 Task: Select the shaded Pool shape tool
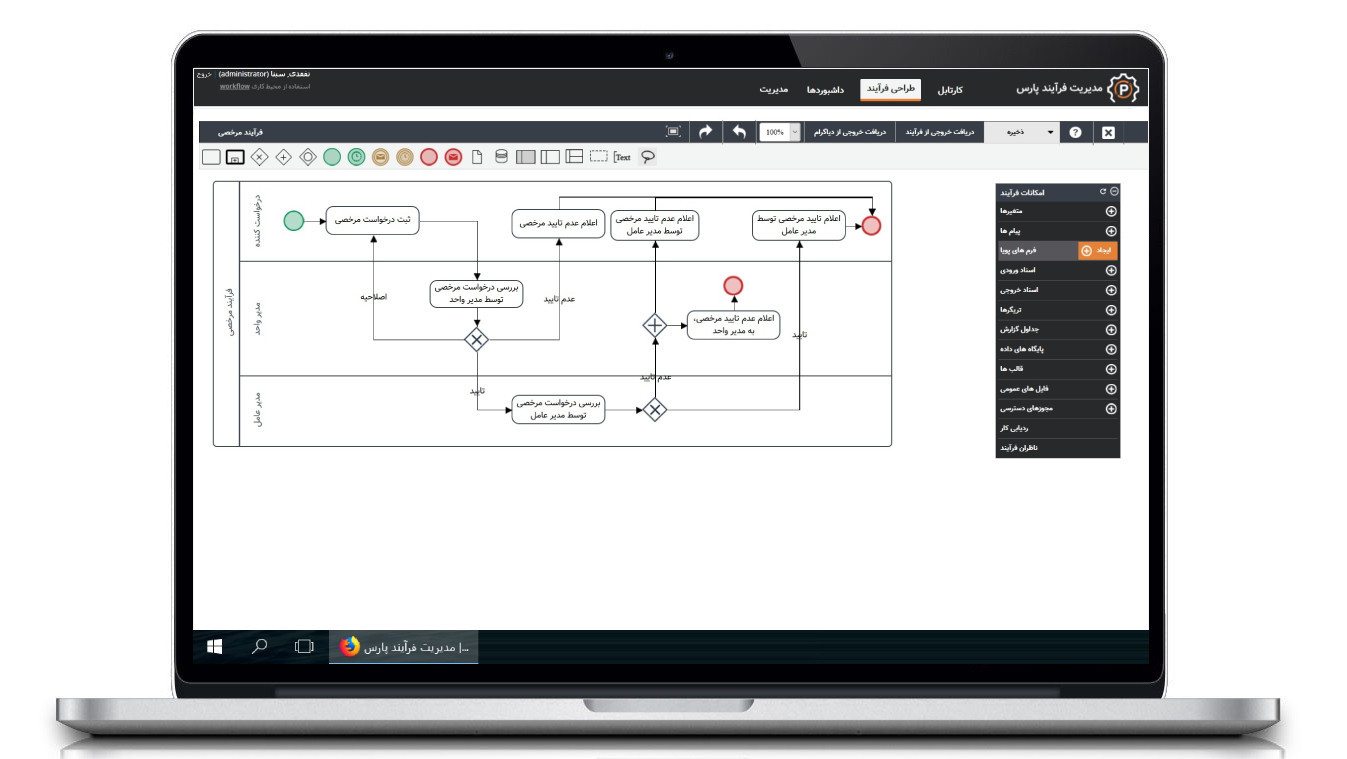click(x=525, y=157)
